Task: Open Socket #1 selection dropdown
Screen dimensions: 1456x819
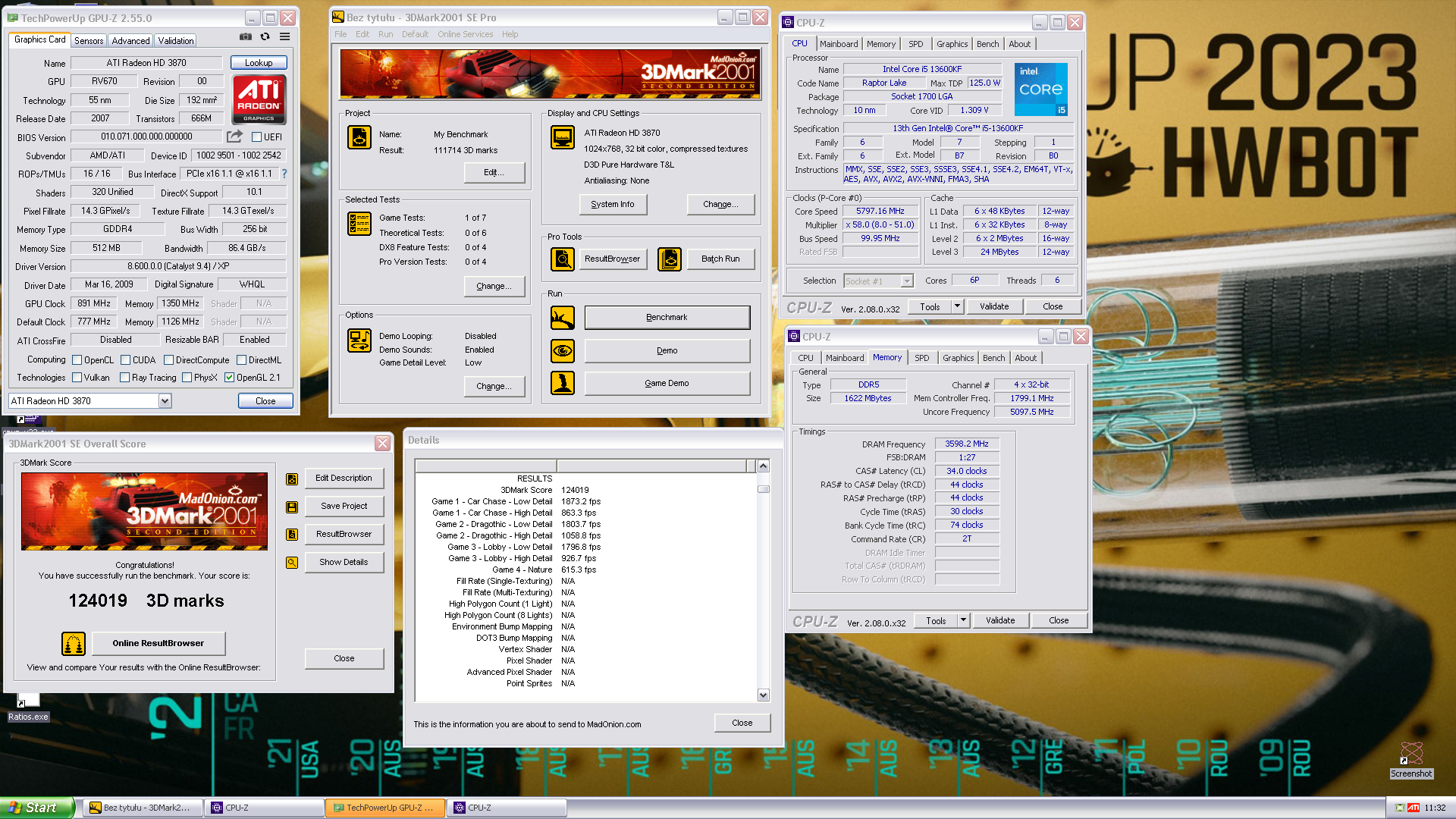Action: [907, 281]
